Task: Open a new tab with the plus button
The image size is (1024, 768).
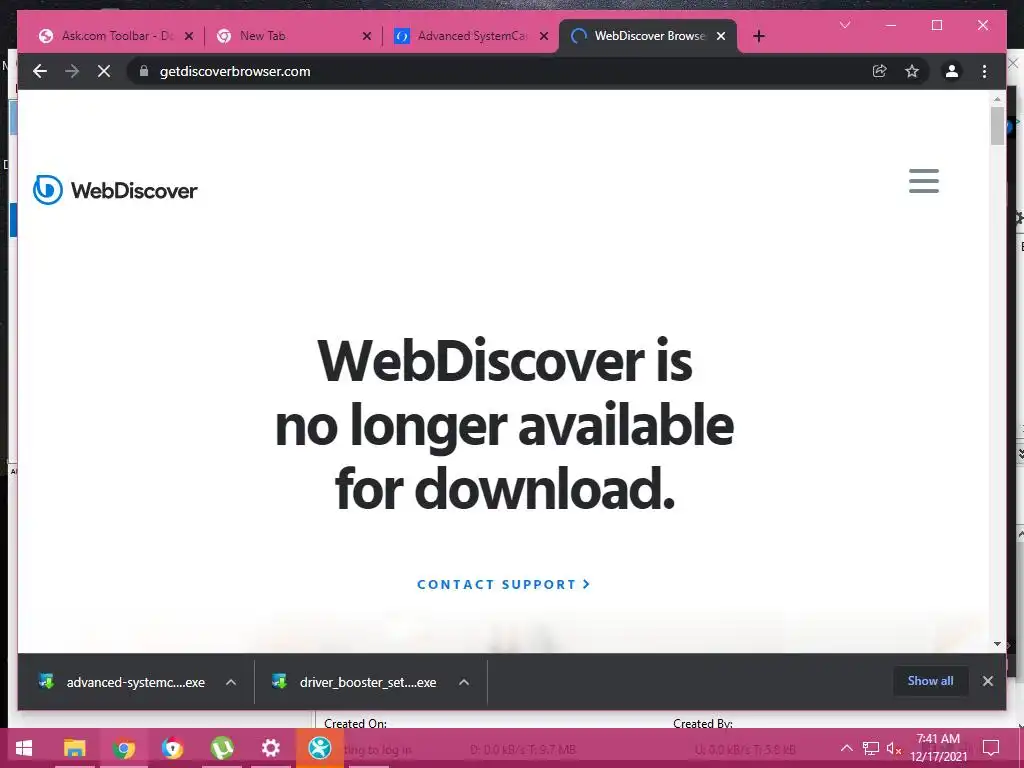Action: pos(758,36)
